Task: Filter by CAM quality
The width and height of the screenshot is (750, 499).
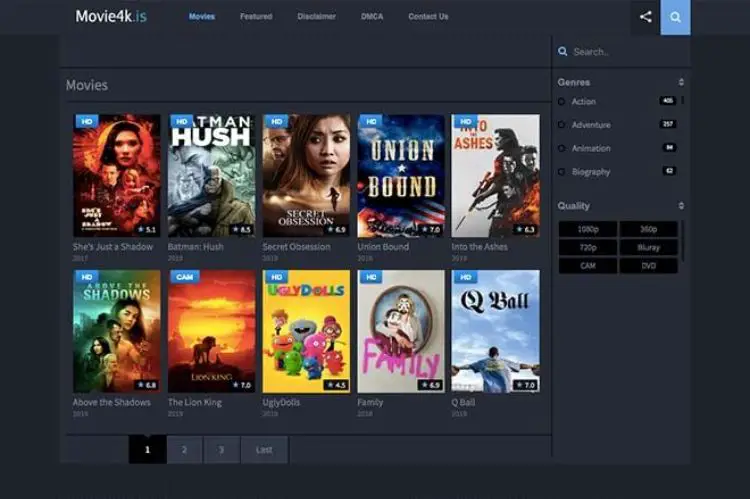Action: (x=588, y=266)
